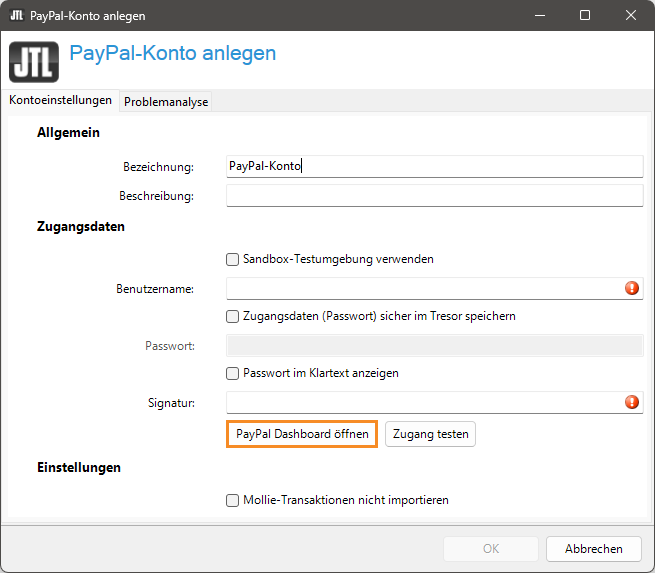Minimize the PayPal-Konto anlegen window
The width and height of the screenshot is (655, 573).
pos(539,15)
